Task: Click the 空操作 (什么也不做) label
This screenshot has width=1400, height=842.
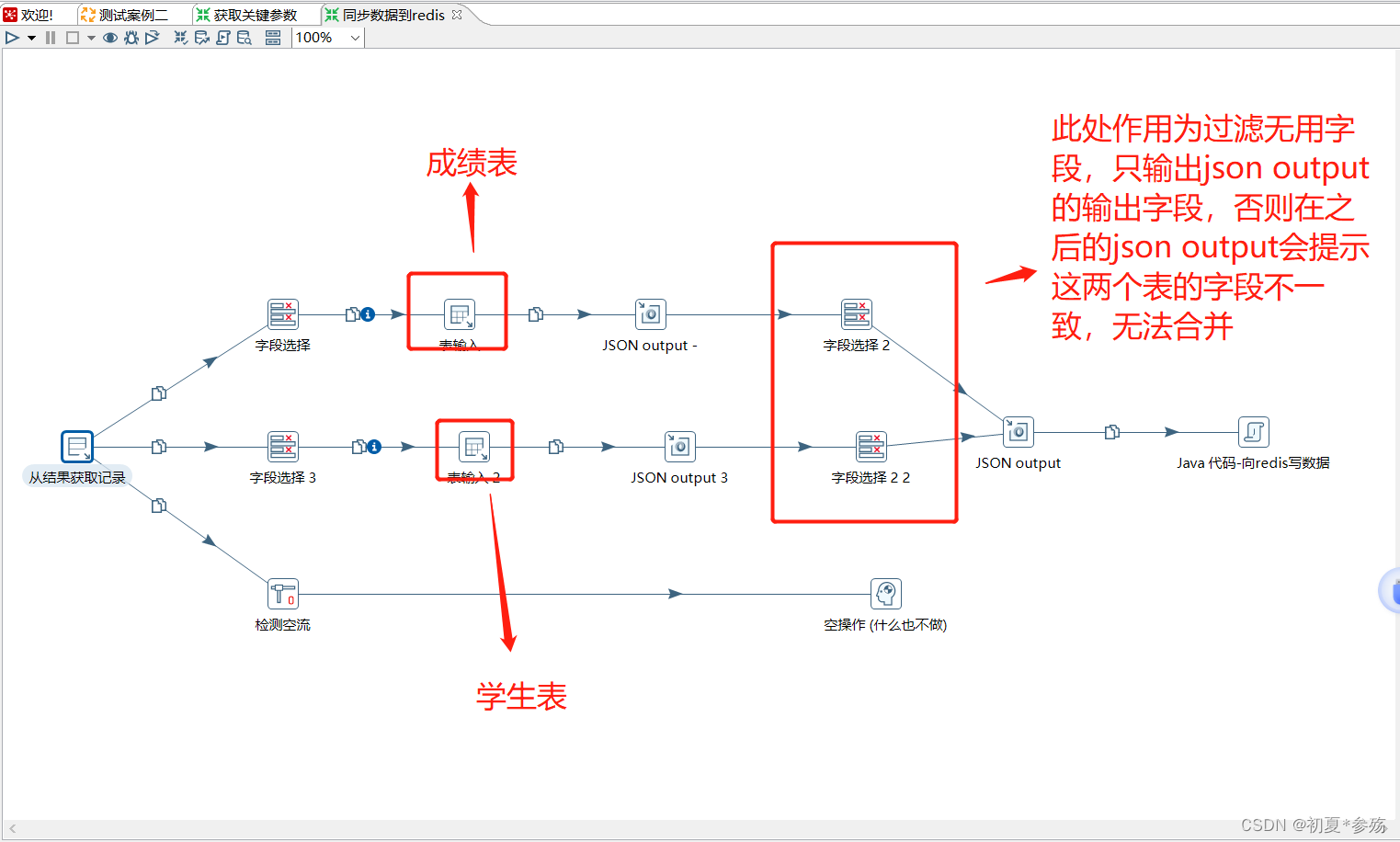Action: tap(885, 625)
